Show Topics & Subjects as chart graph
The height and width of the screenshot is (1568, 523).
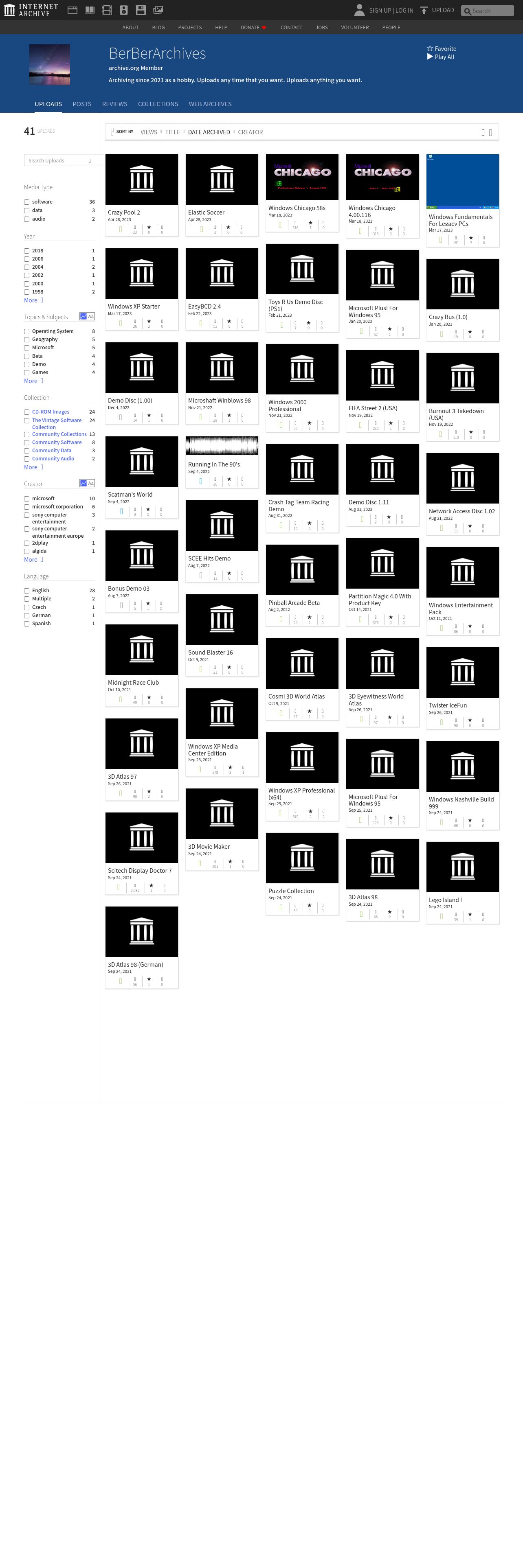coord(83,317)
